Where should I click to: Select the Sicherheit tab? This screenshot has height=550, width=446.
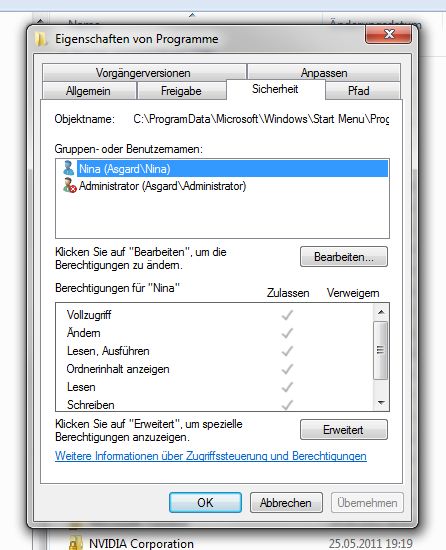[x=275, y=89]
